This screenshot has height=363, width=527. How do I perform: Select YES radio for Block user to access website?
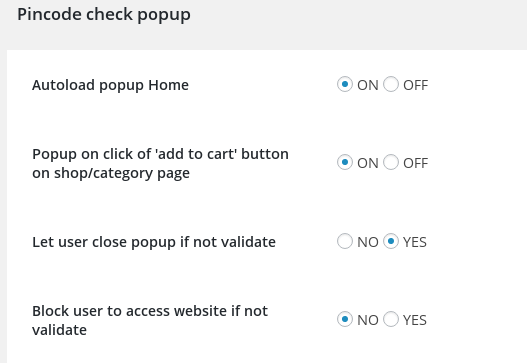coord(391,319)
